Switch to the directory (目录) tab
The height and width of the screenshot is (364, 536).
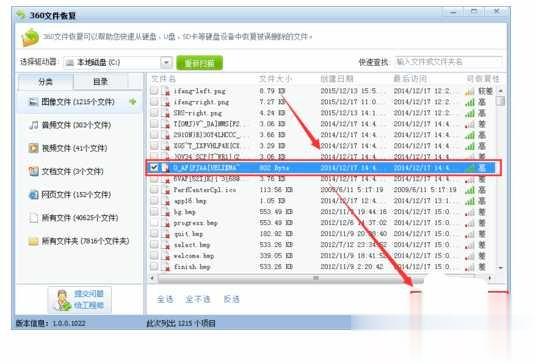tap(100, 82)
